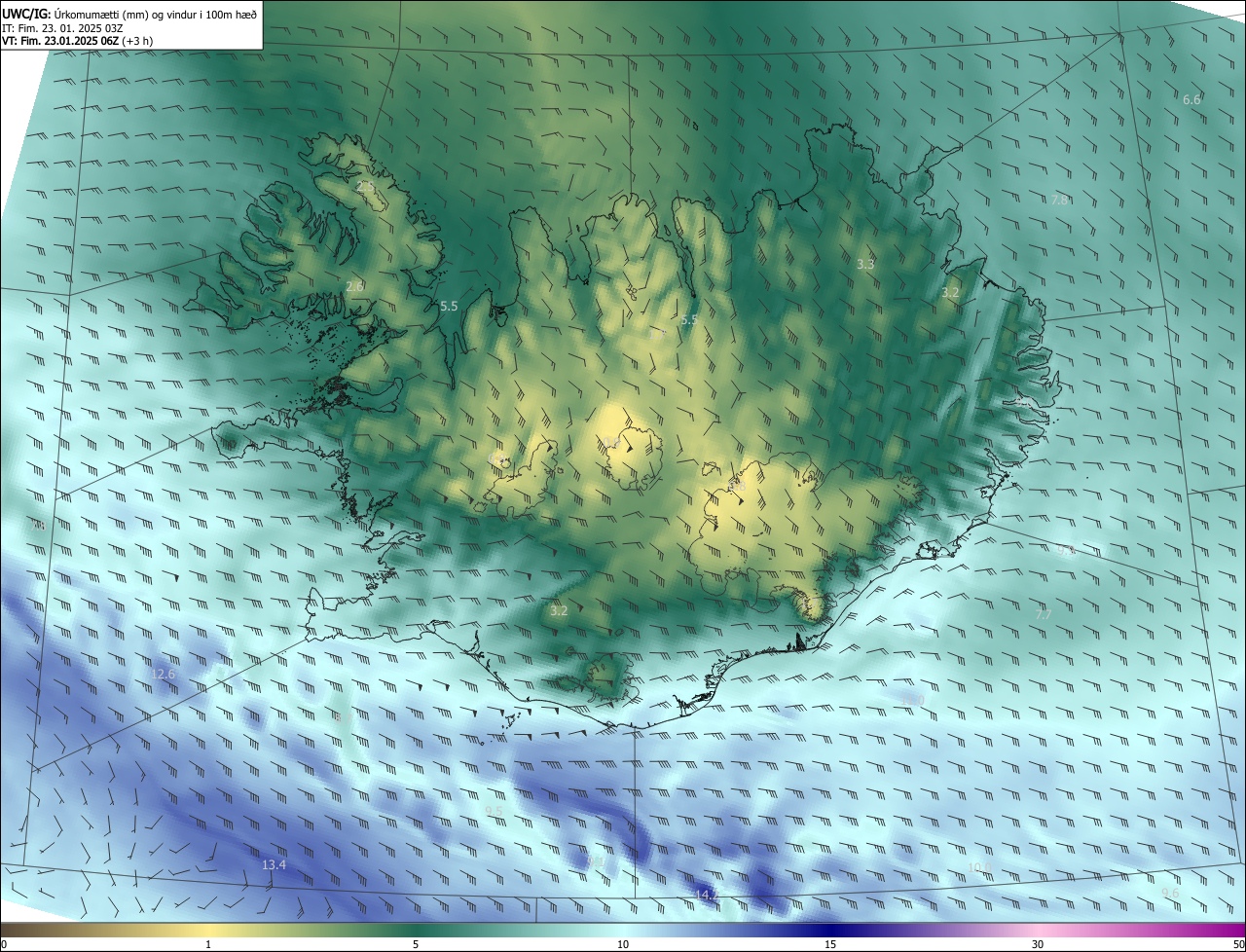Click the 7.7 map value label
Viewport: 1246px width, 952px height.
click(x=1044, y=614)
